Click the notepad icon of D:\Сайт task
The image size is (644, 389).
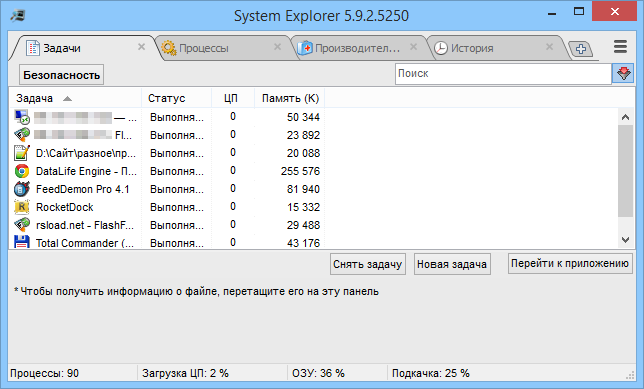22,153
